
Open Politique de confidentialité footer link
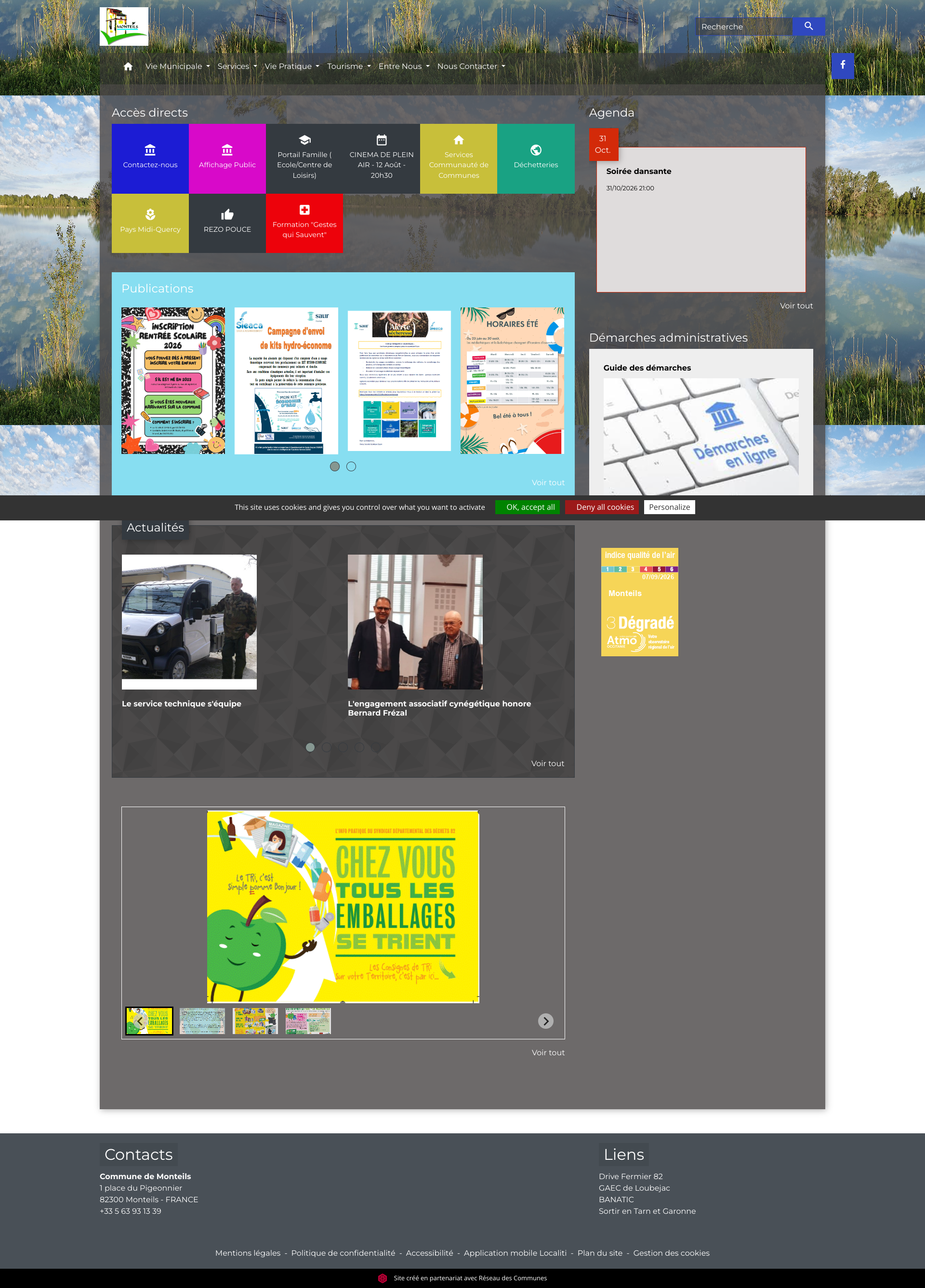click(343, 1253)
